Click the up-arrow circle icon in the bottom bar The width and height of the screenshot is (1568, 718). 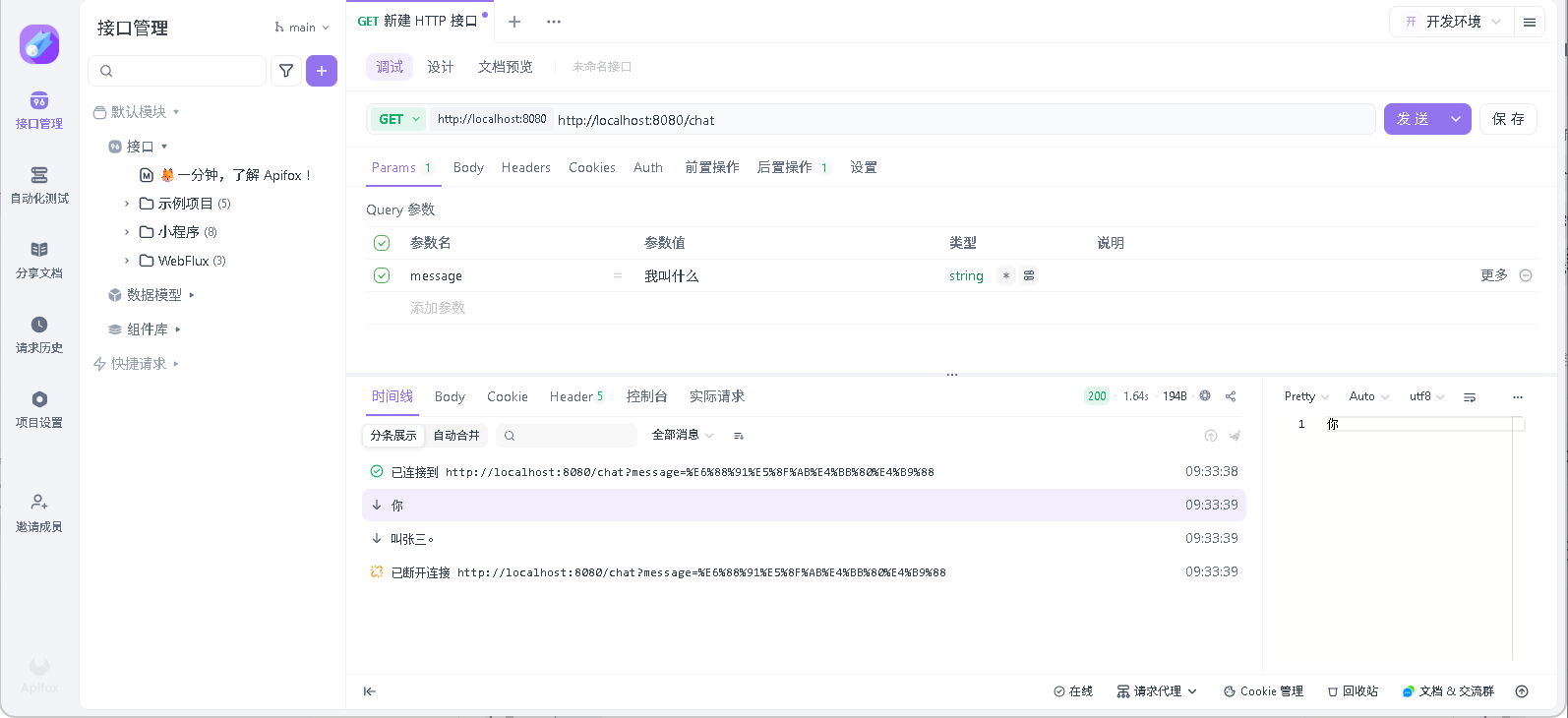click(x=1522, y=691)
